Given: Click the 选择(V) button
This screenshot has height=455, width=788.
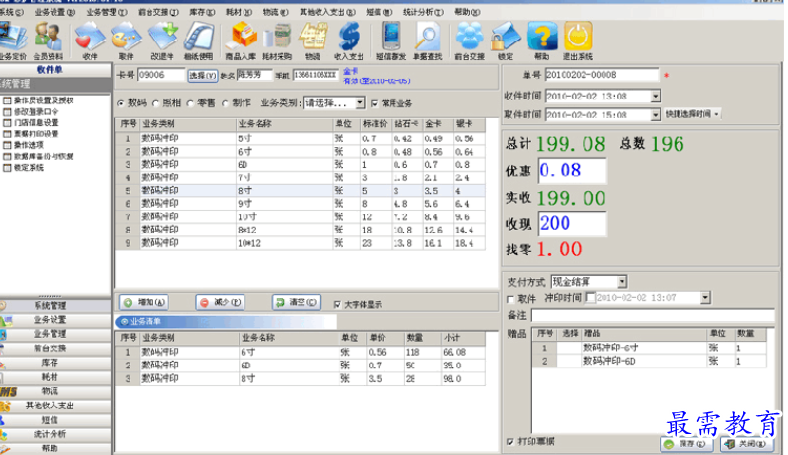Looking at the screenshot, I should (203, 76).
